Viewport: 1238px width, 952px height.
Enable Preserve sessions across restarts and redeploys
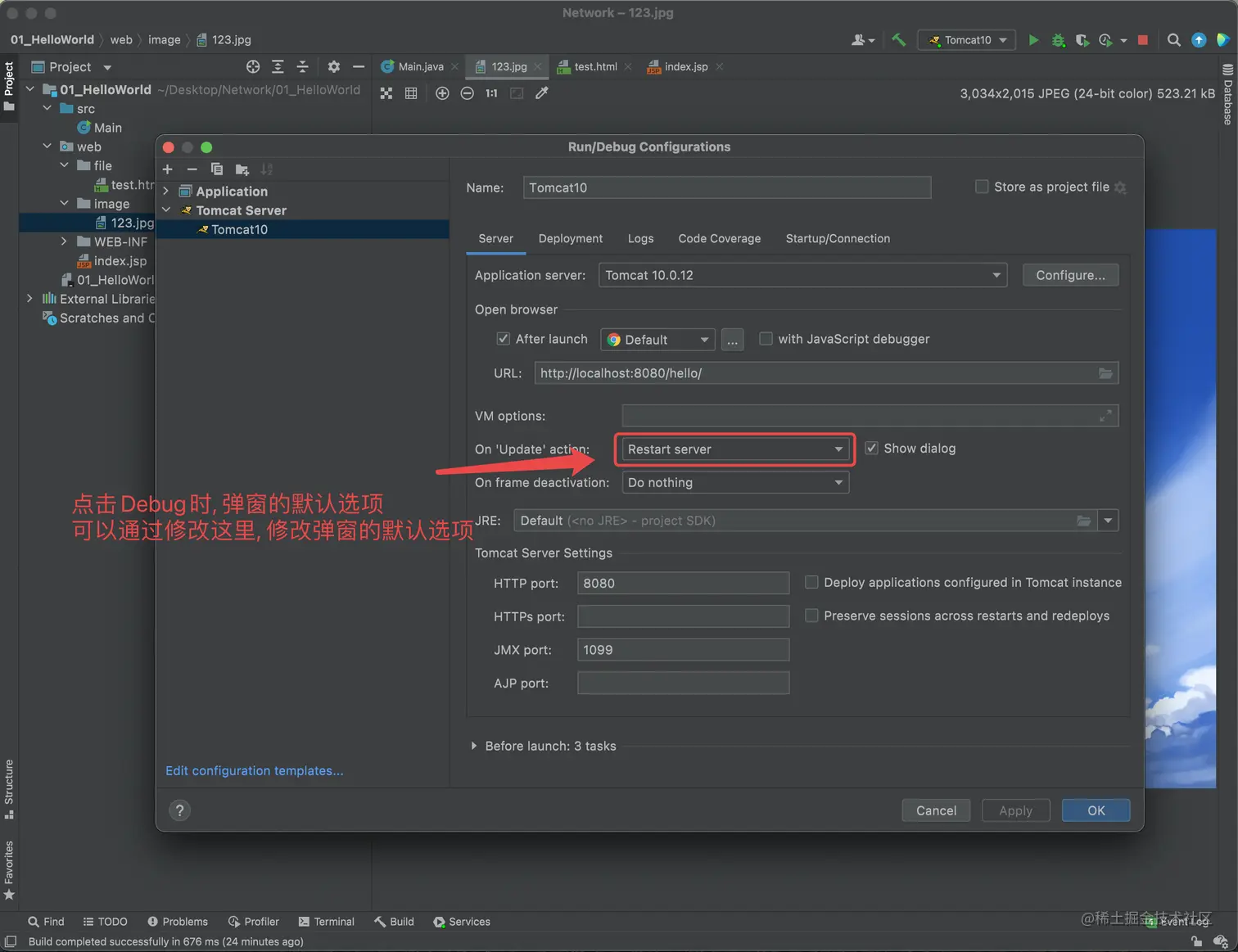click(x=811, y=616)
